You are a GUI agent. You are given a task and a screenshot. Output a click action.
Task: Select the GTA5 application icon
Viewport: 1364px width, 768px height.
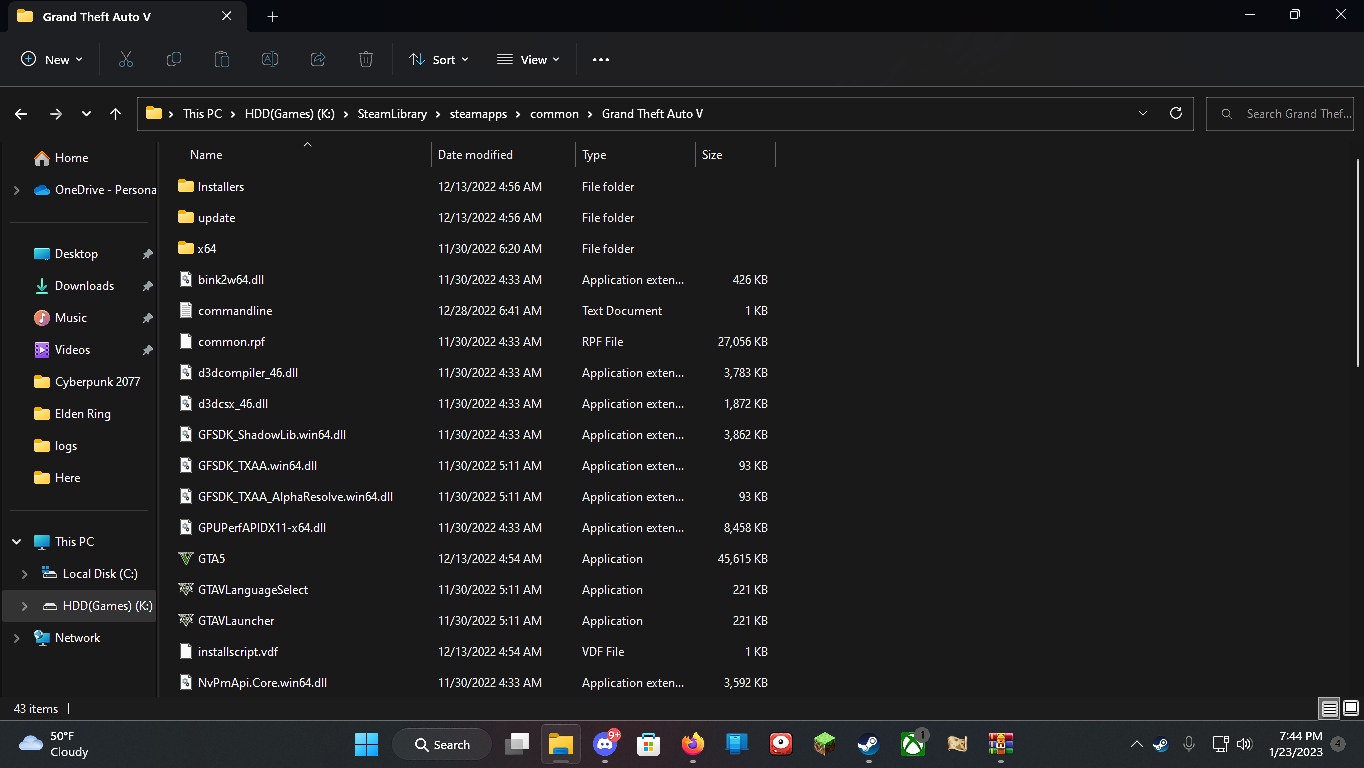(x=185, y=559)
